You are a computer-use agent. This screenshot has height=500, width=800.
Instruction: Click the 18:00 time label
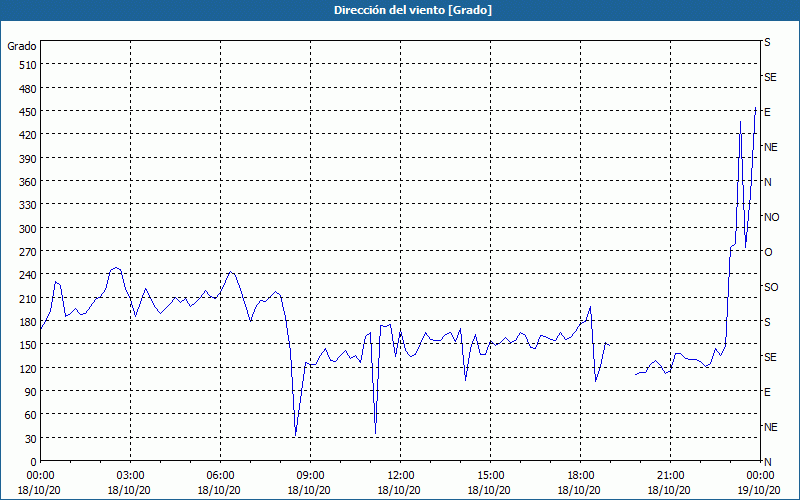click(x=580, y=476)
